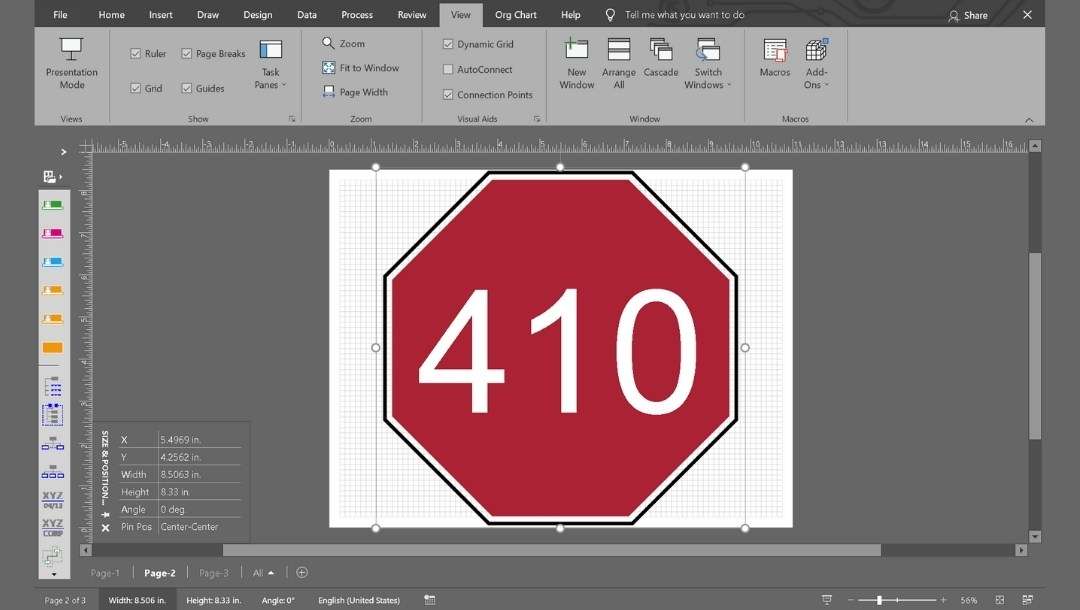
Task: Uncheck the Dynamic Grid option
Action: coord(448,44)
